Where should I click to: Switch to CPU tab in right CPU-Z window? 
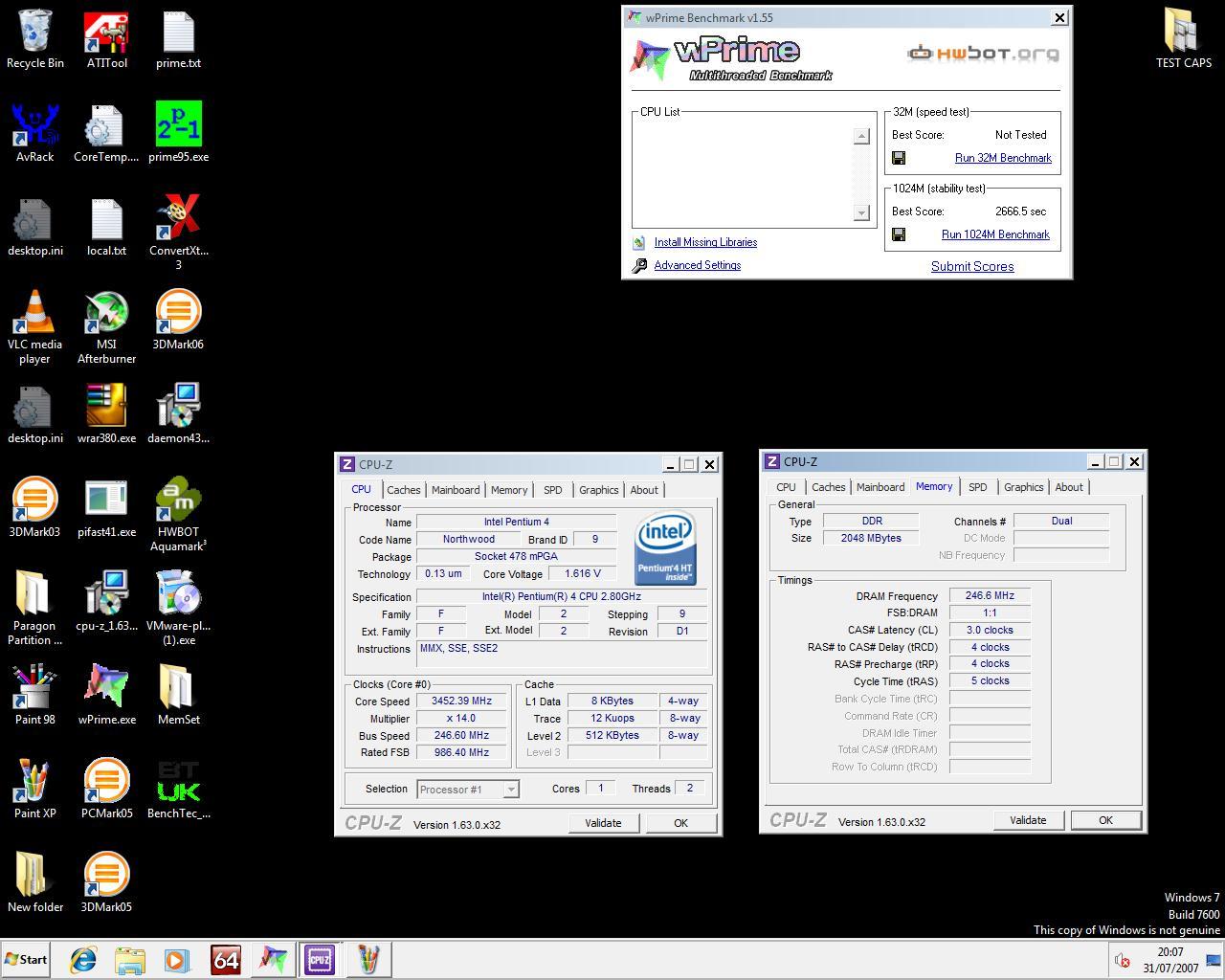point(787,487)
